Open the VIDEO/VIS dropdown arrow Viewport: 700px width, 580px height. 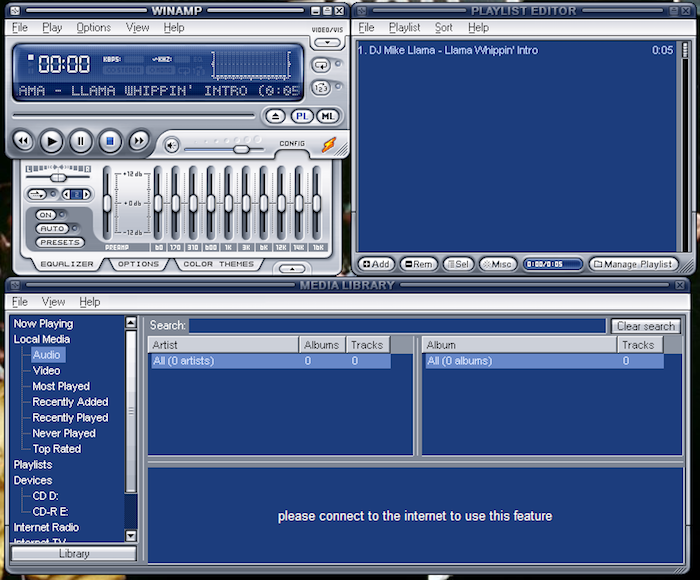pyautogui.click(x=327, y=43)
